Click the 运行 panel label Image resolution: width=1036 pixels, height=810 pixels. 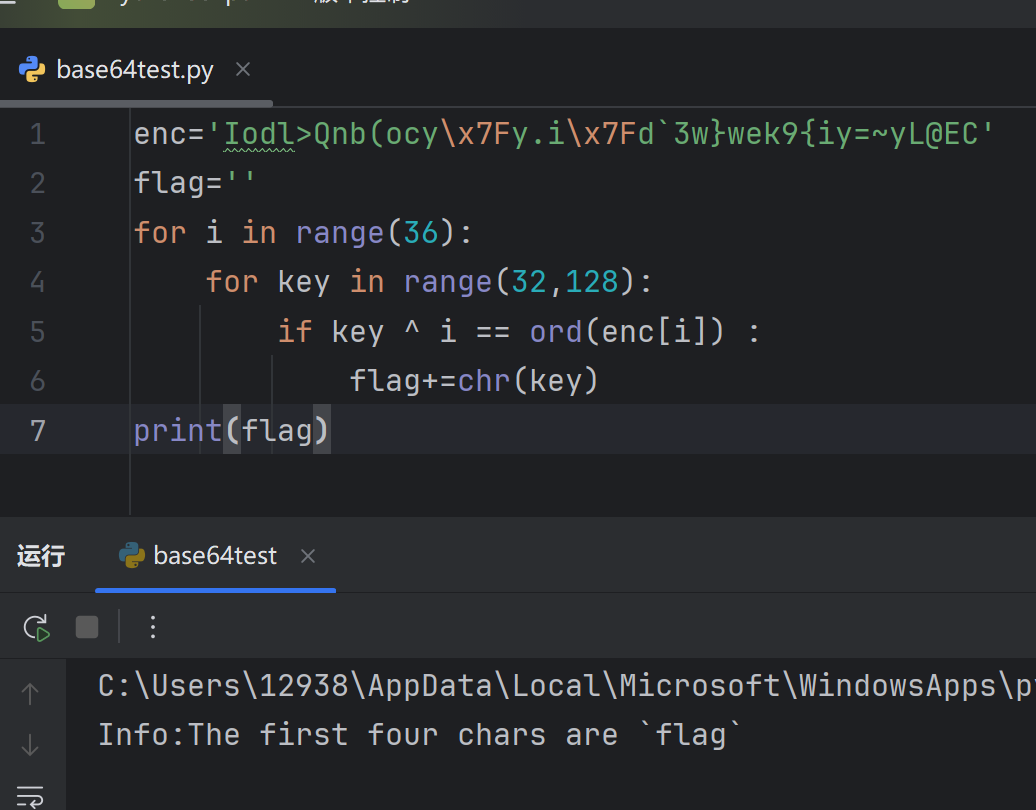[41, 556]
